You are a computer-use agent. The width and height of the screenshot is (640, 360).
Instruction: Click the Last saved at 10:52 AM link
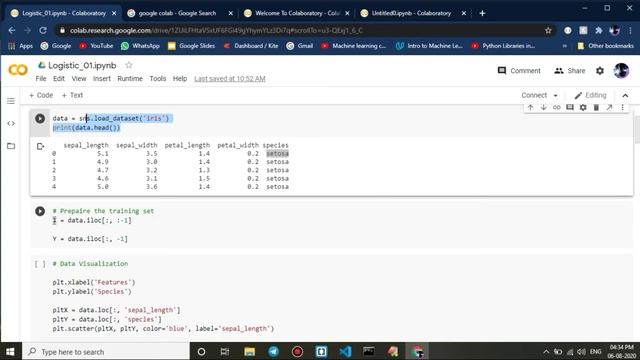(x=230, y=79)
